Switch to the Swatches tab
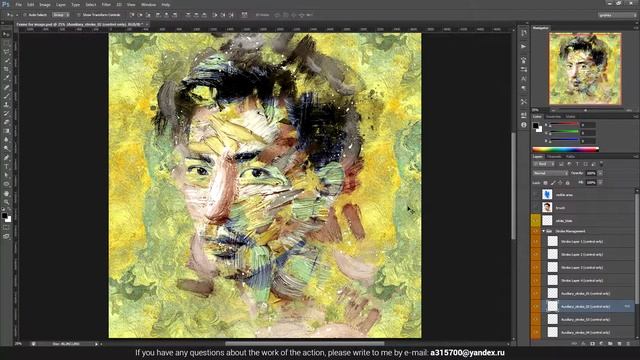The width and height of the screenshot is (640, 360). (x=553, y=117)
